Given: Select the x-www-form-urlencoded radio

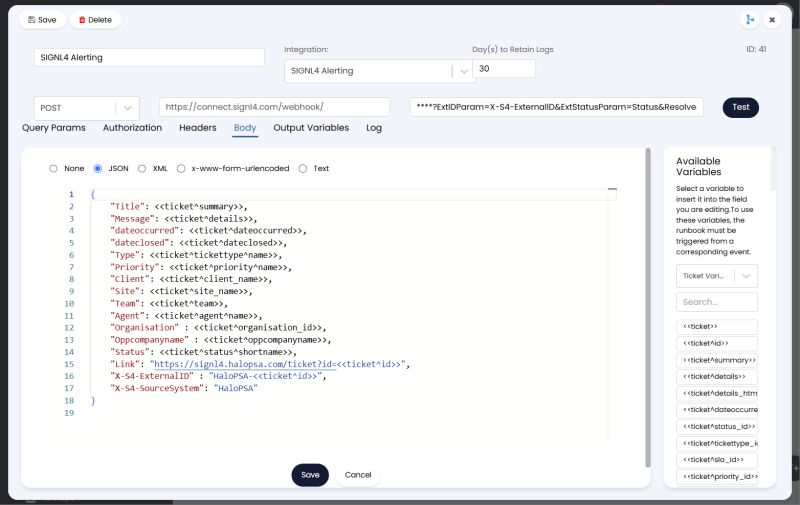Looking at the screenshot, I should coord(181,168).
